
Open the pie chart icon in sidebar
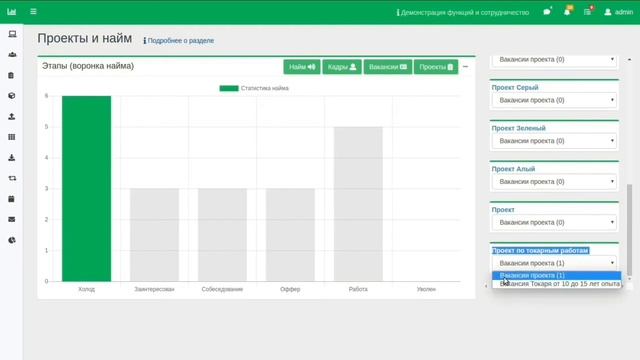(x=12, y=240)
